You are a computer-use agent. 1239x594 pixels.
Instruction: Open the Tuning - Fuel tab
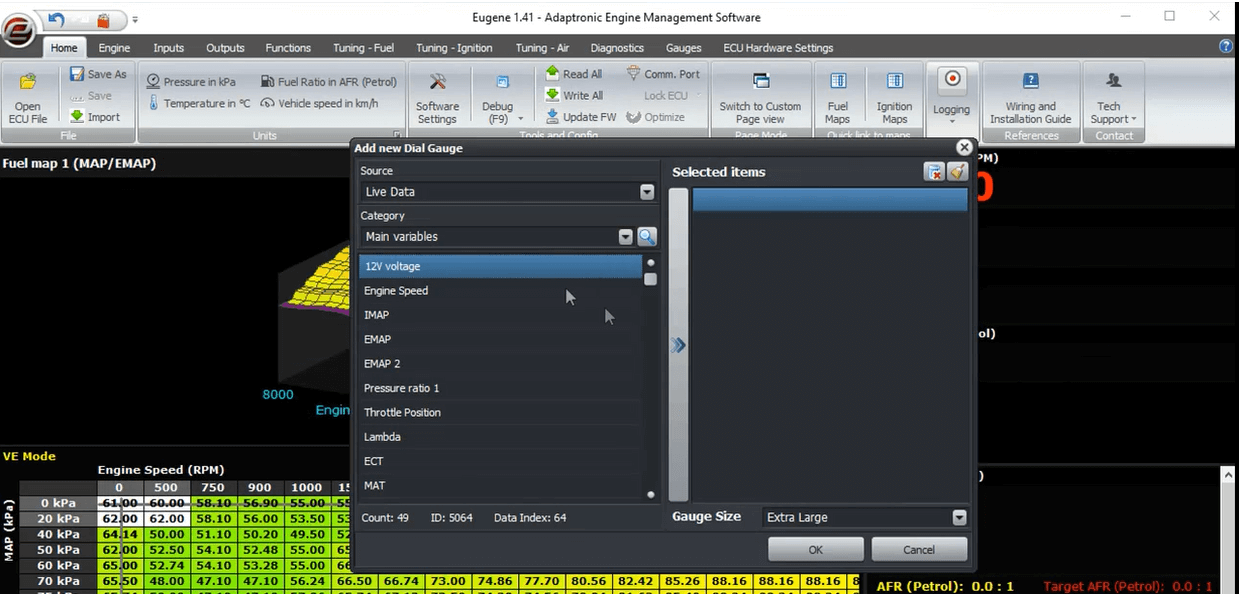[x=362, y=47]
